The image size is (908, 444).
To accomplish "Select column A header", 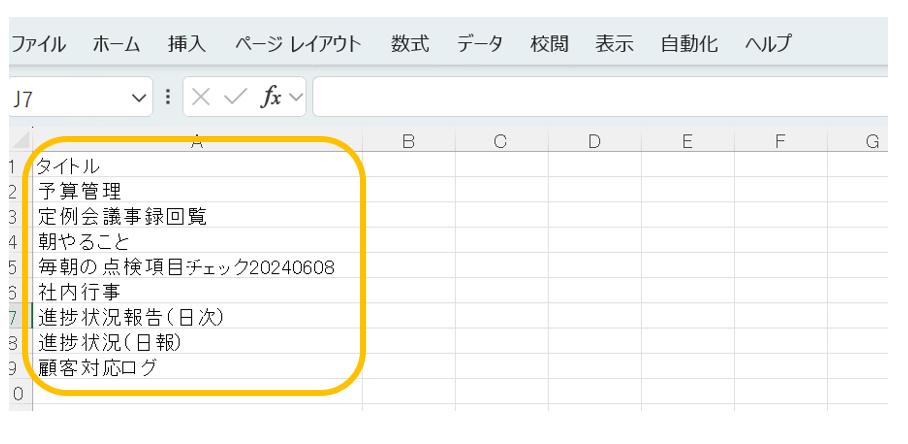I will (197, 142).
